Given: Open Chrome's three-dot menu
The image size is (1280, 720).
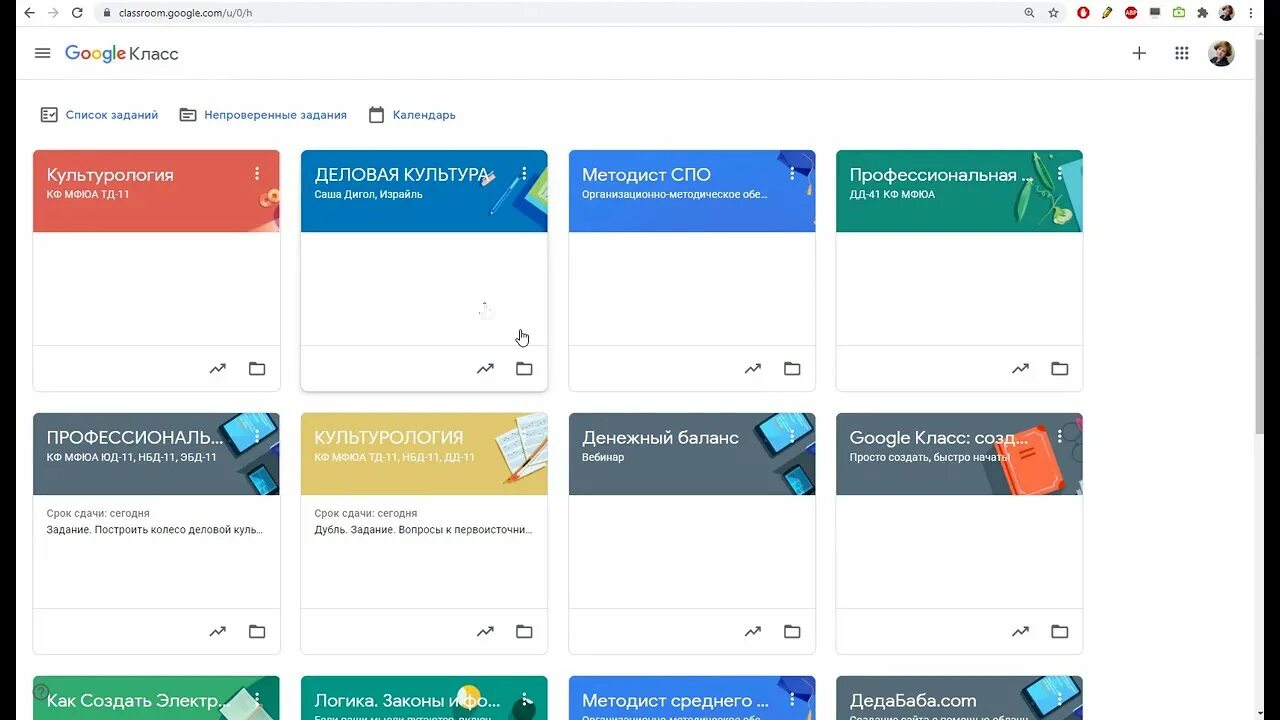Looking at the screenshot, I should point(1251,13).
